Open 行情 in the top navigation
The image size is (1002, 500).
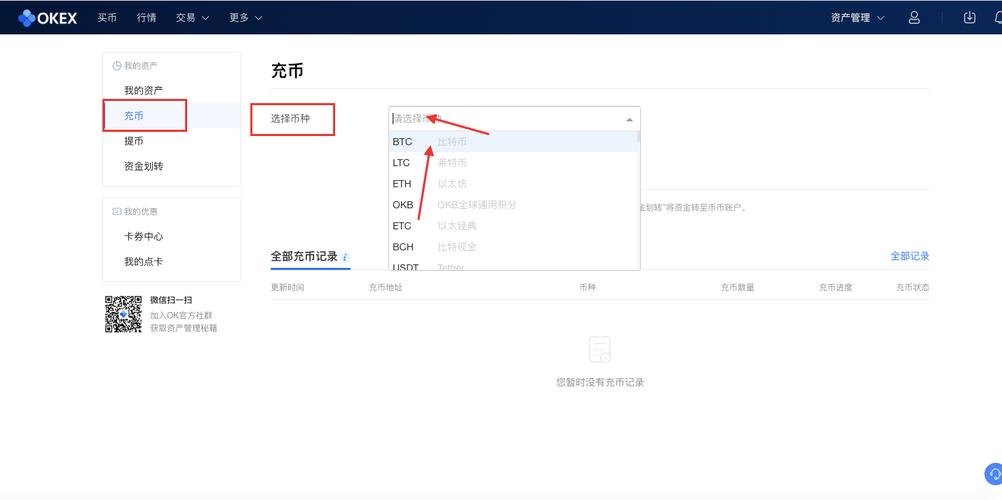147,17
